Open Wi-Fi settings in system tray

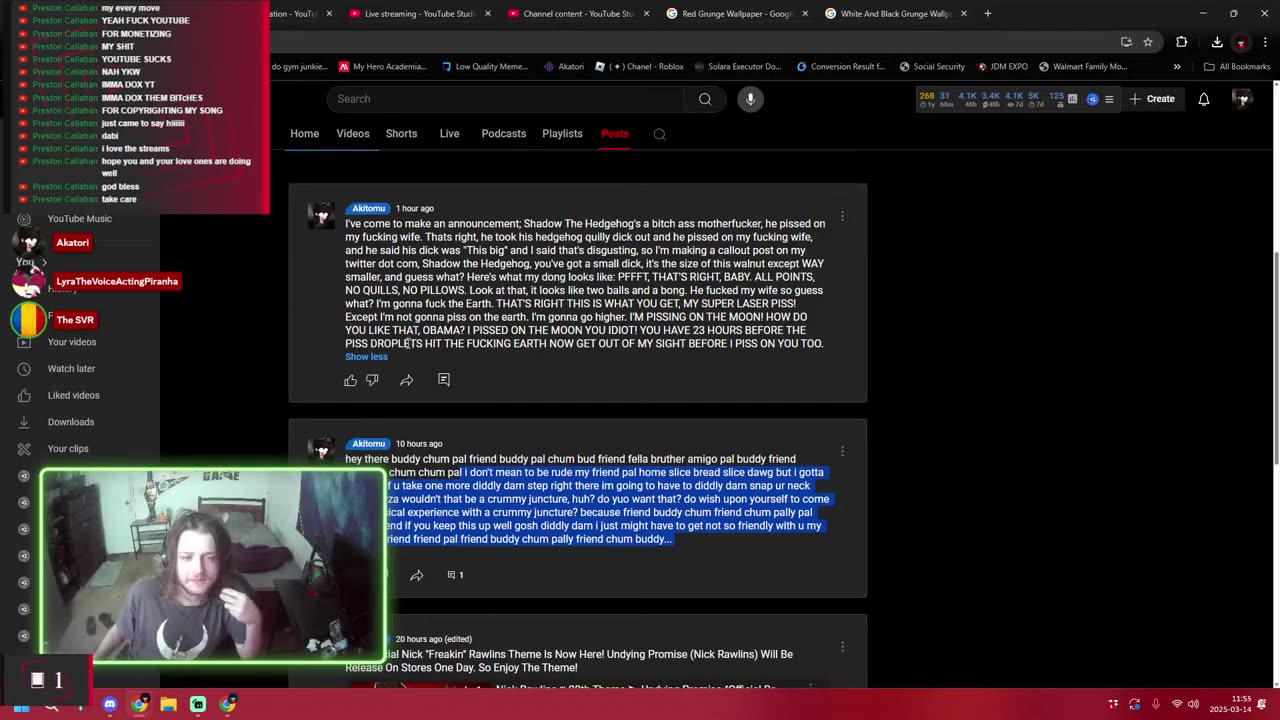pos(1177,704)
